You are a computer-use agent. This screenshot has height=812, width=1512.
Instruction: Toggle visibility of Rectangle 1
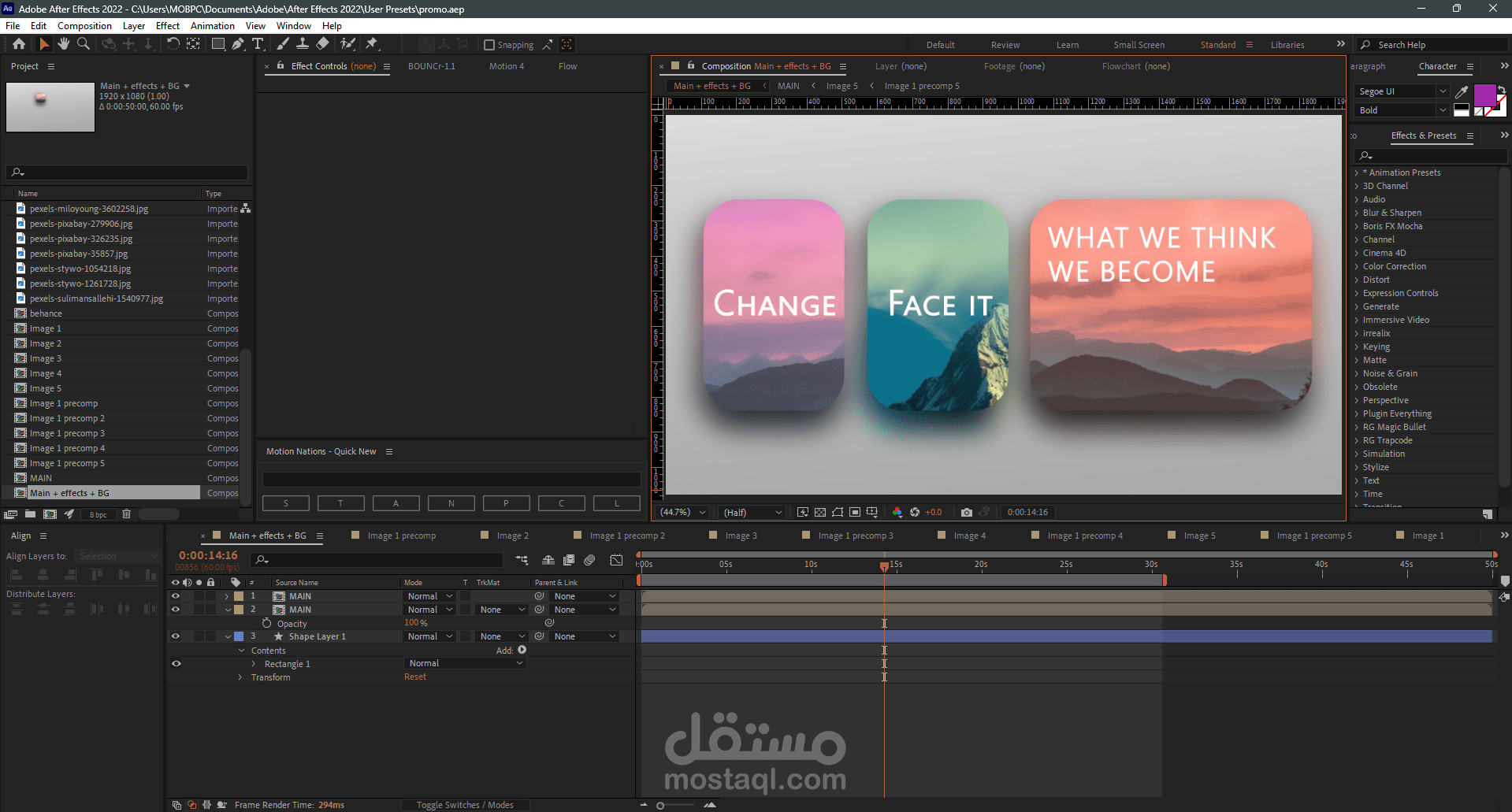[176, 663]
